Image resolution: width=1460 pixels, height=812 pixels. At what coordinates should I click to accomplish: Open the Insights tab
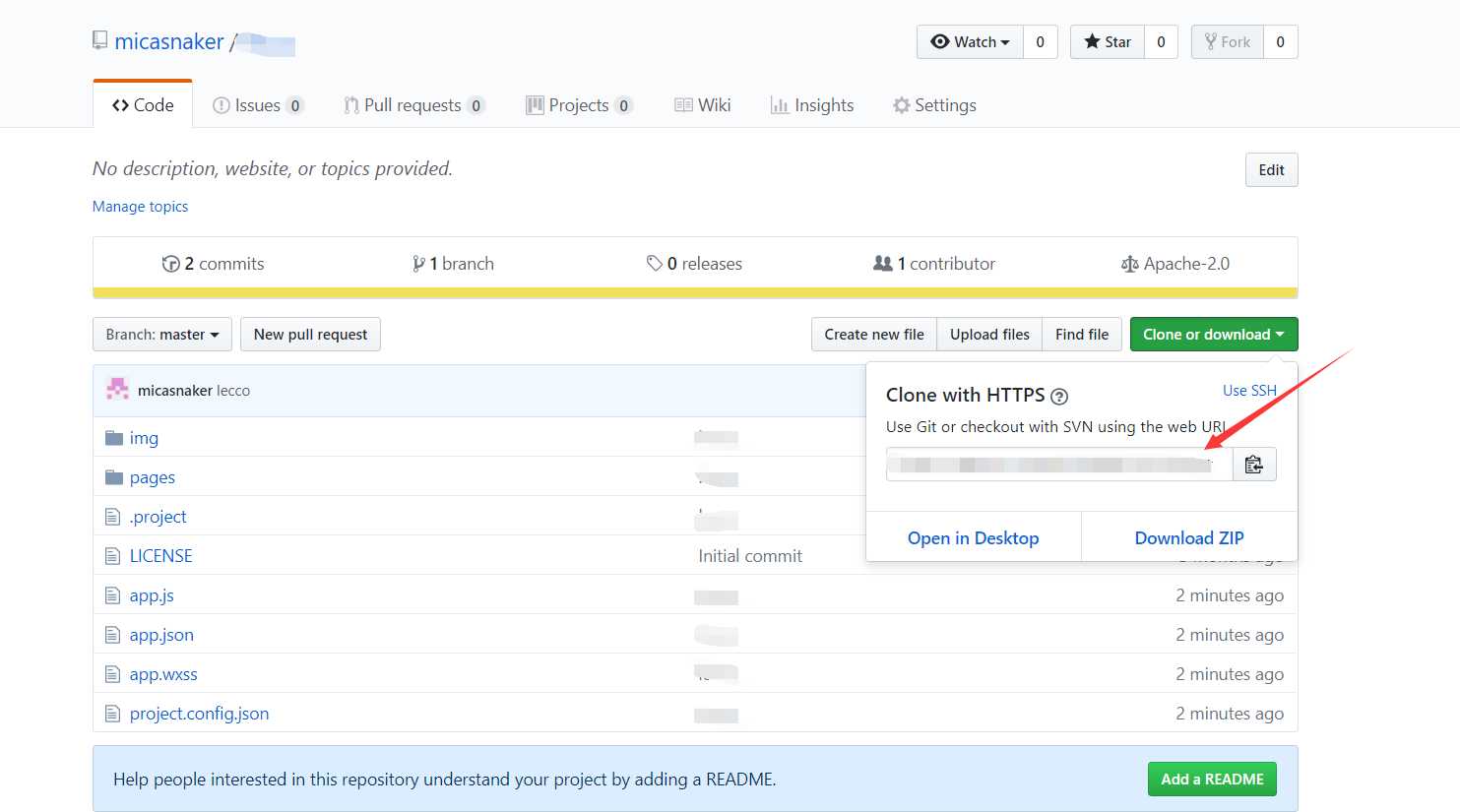click(812, 105)
